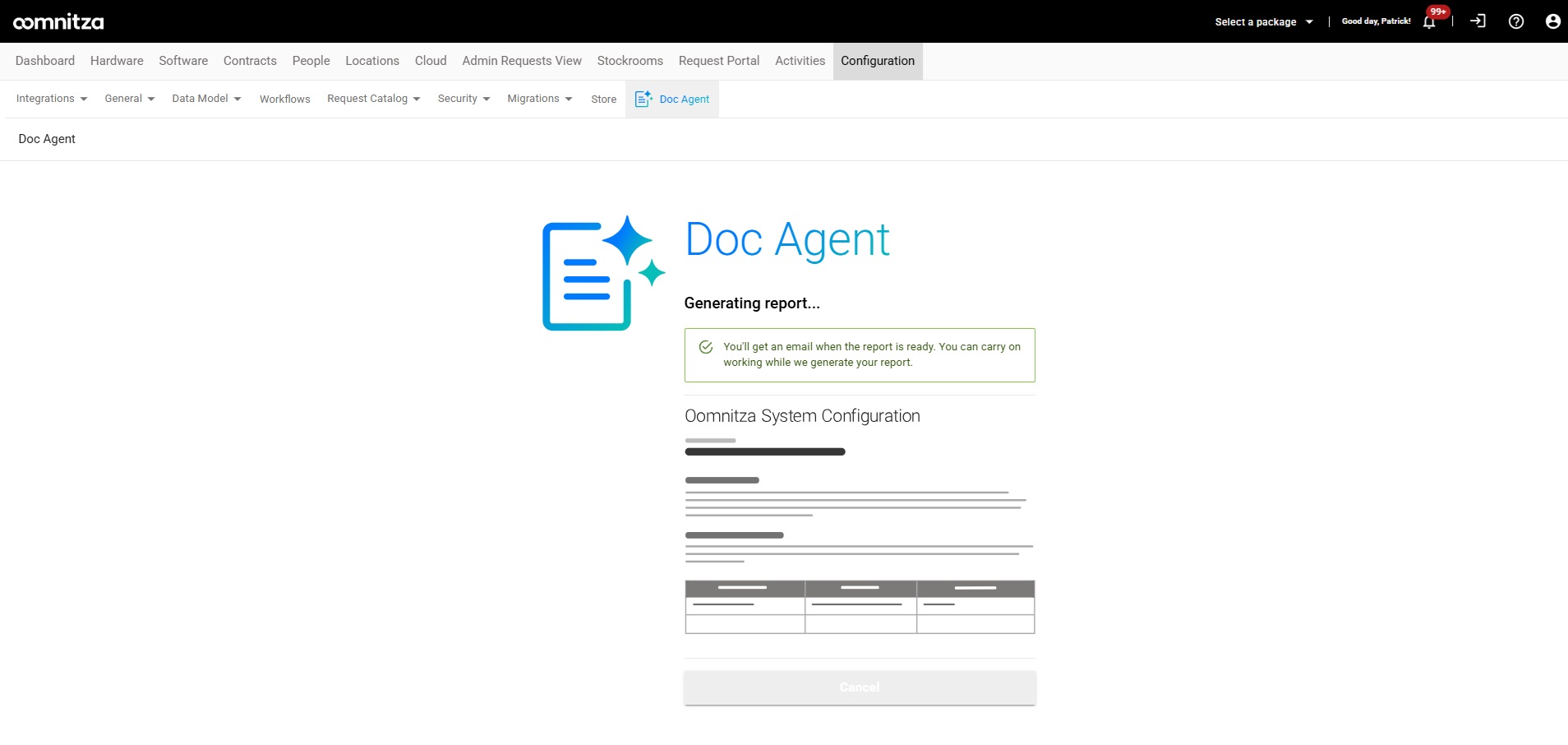Image resolution: width=1568 pixels, height=745 pixels.
Task: Click the 99+ notification badge
Action: [x=1438, y=12]
